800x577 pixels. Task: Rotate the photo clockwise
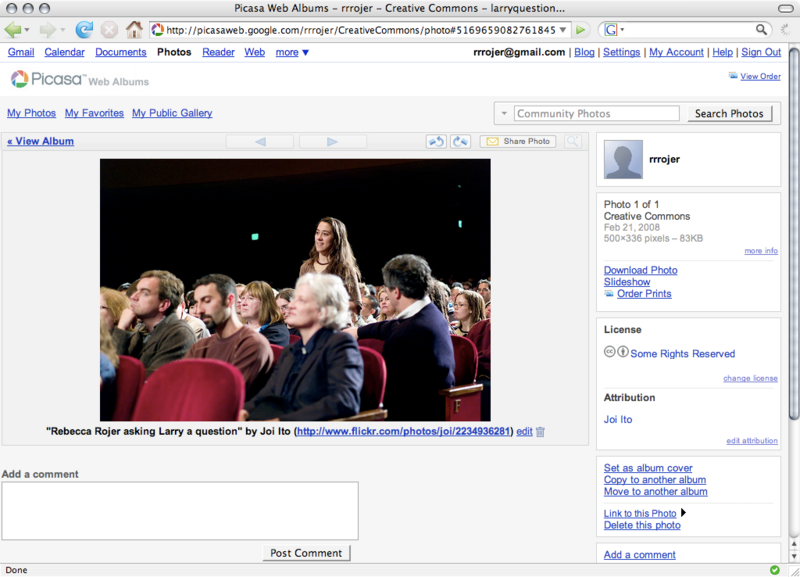click(x=460, y=141)
